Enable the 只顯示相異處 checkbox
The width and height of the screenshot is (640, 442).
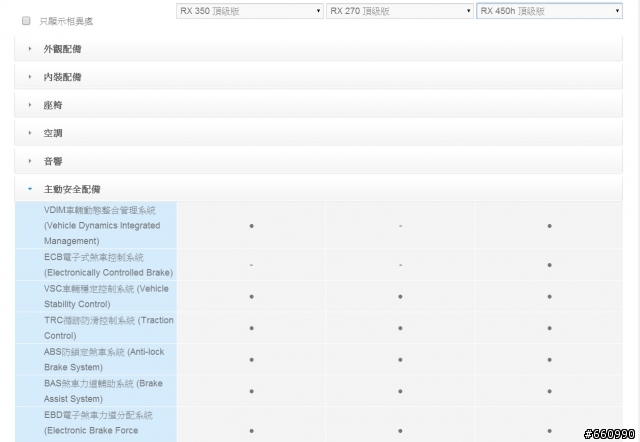[26, 21]
